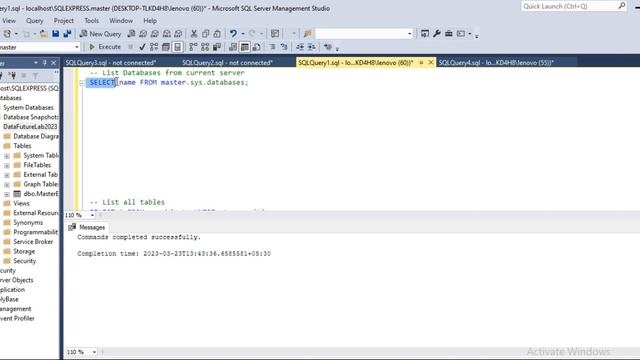The image size is (640, 360).
Task: Click the Paste clipboard icon
Action: pos(217,34)
